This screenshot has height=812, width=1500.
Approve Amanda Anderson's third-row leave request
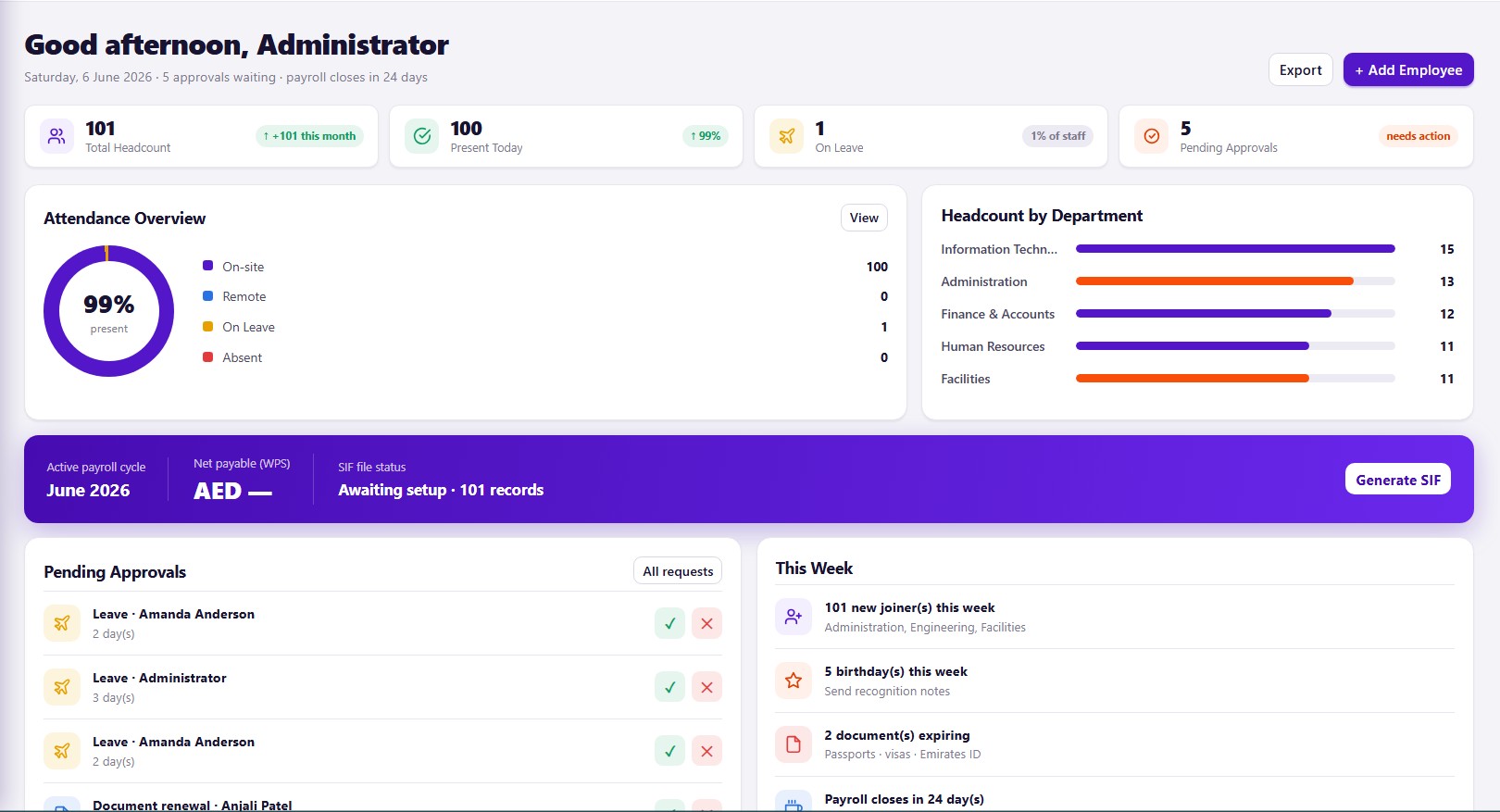[x=669, y=751]
